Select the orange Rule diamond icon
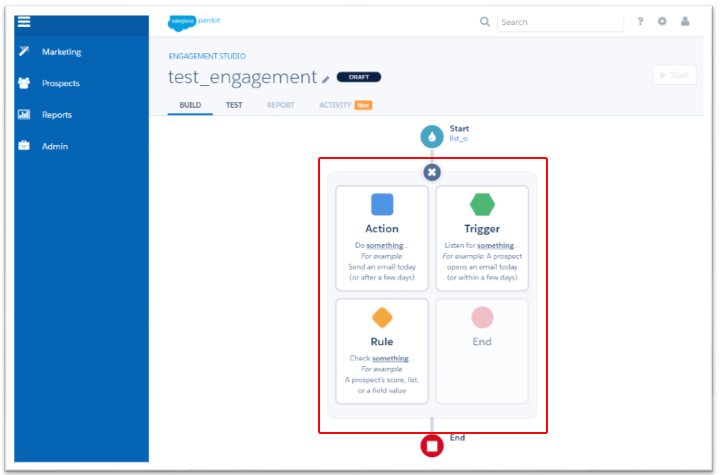The width and height of the screenshot is (721, 475). click(382, 318)
